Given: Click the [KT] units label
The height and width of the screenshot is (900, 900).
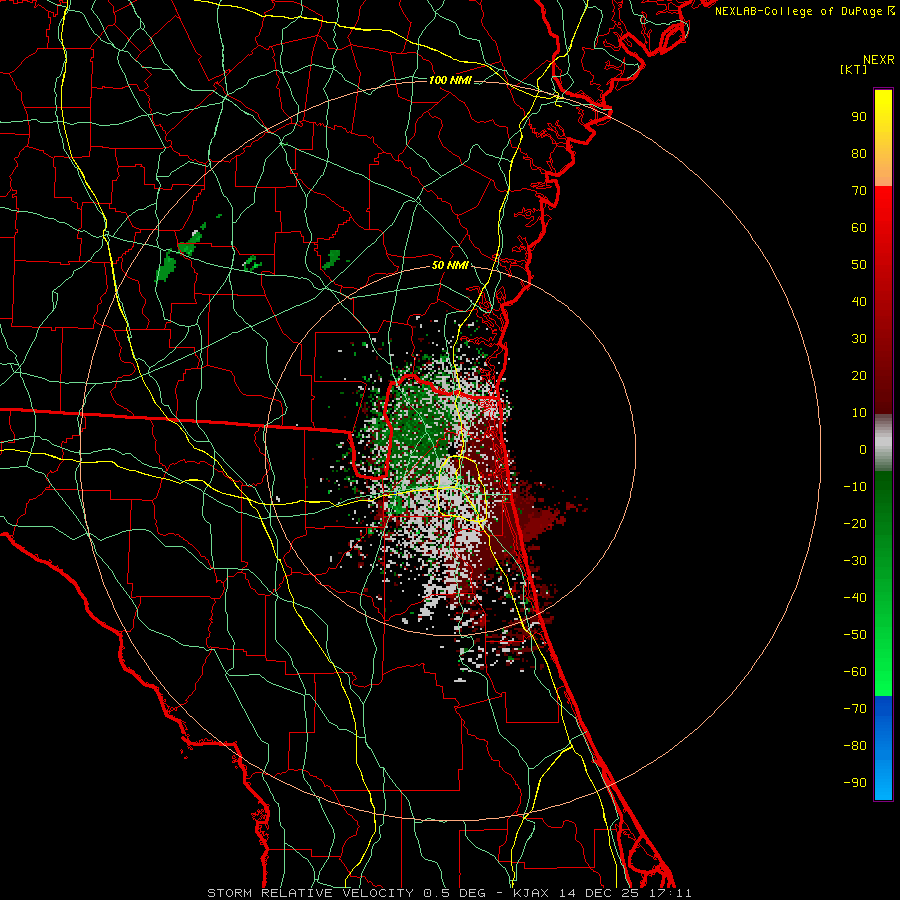Looking at the screenshot, I should point(853,69).
